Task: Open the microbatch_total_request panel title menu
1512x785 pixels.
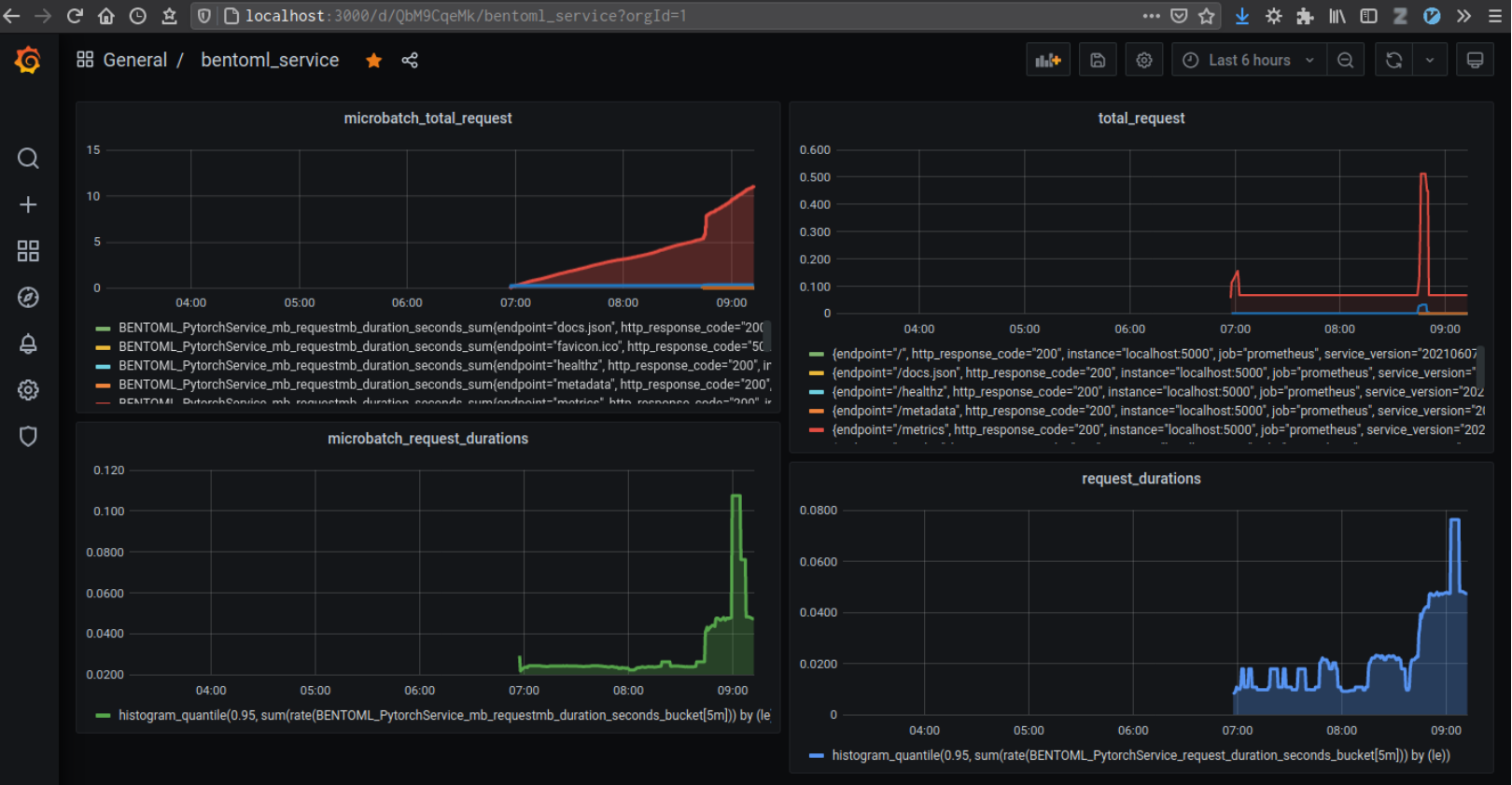Action: (x=427, y=119)
